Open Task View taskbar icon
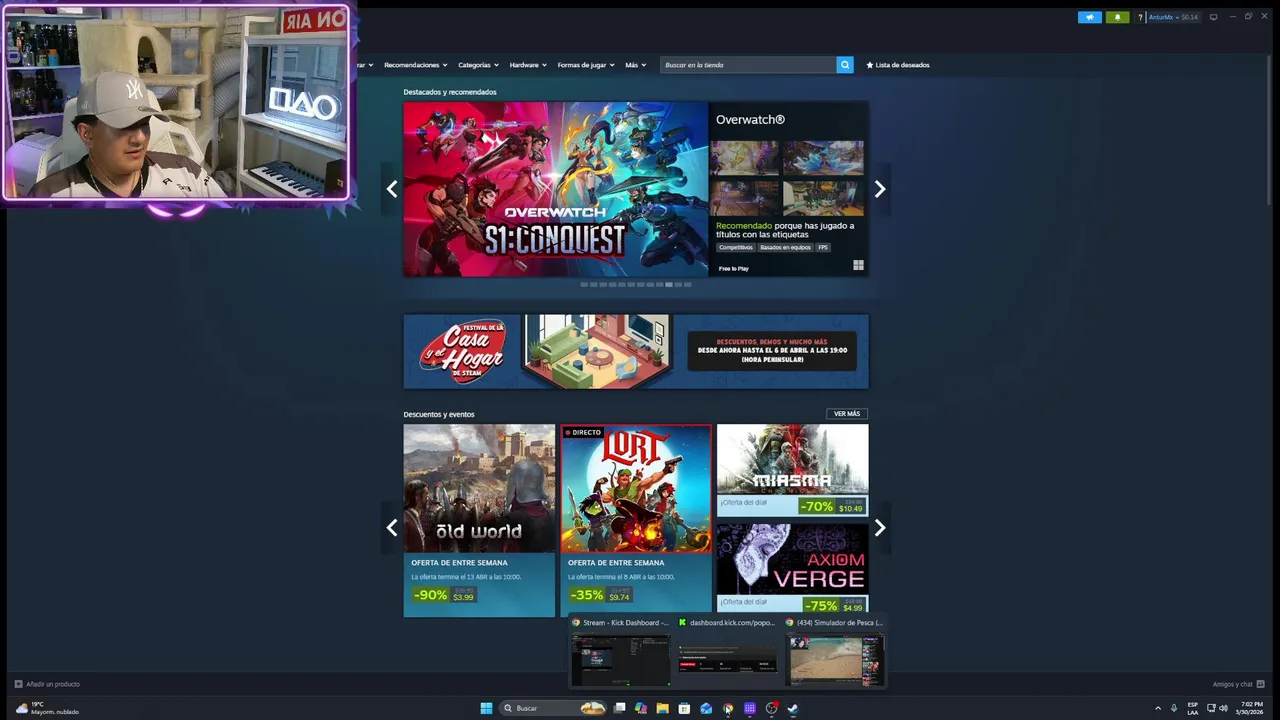Viewport: 1280px width, 720px height. click(619, 708)
